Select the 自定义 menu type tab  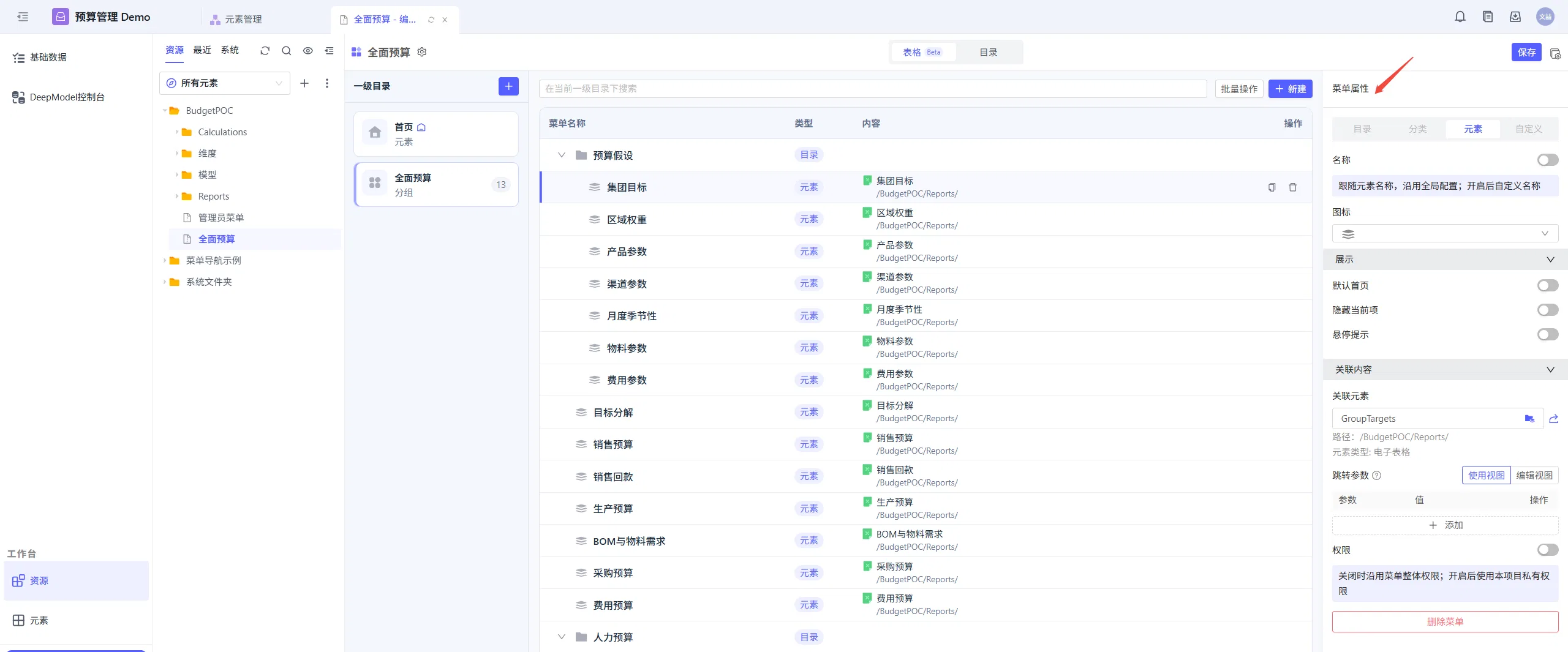(x=1528, y=129)
